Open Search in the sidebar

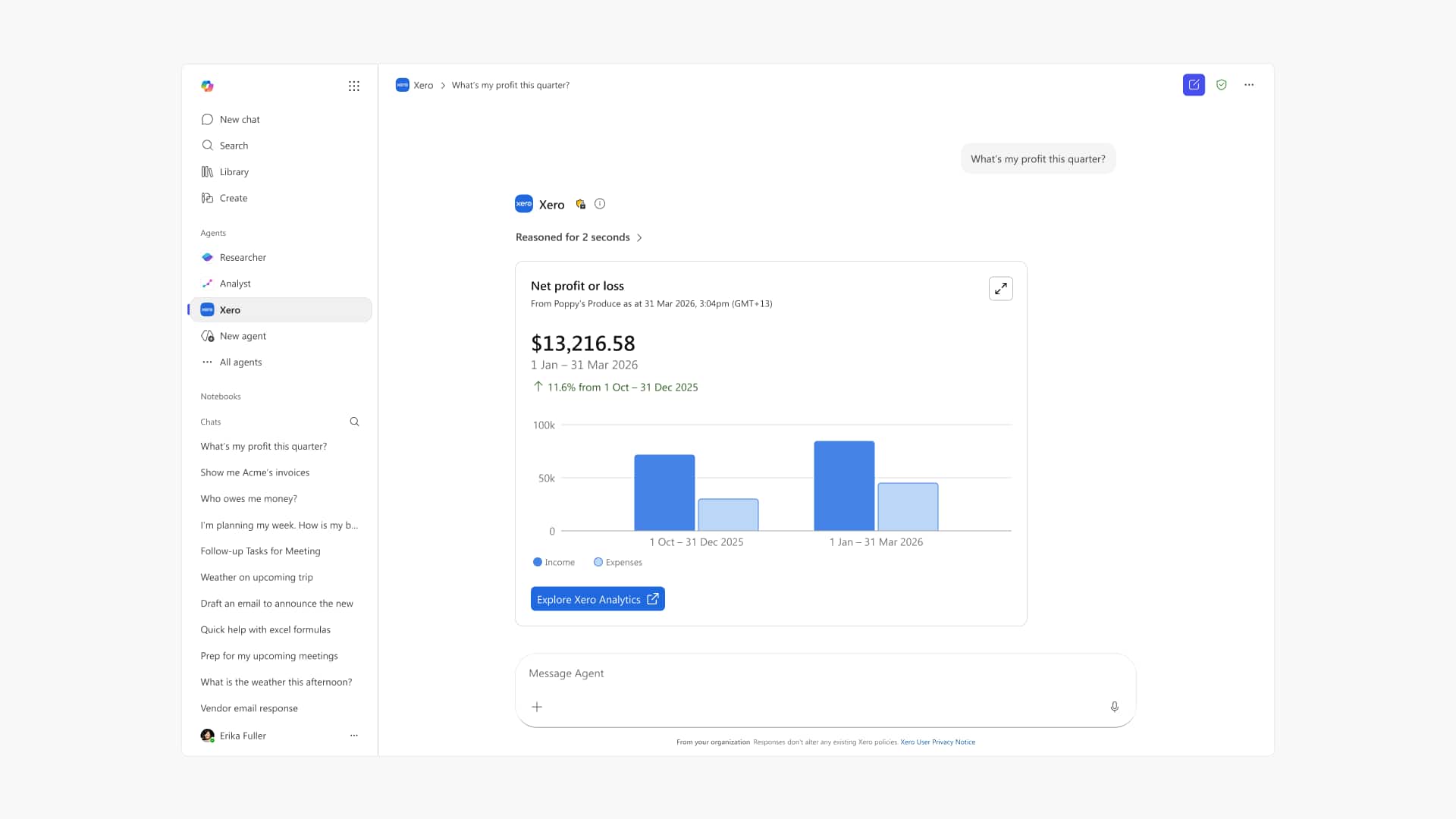click(281, 146)
